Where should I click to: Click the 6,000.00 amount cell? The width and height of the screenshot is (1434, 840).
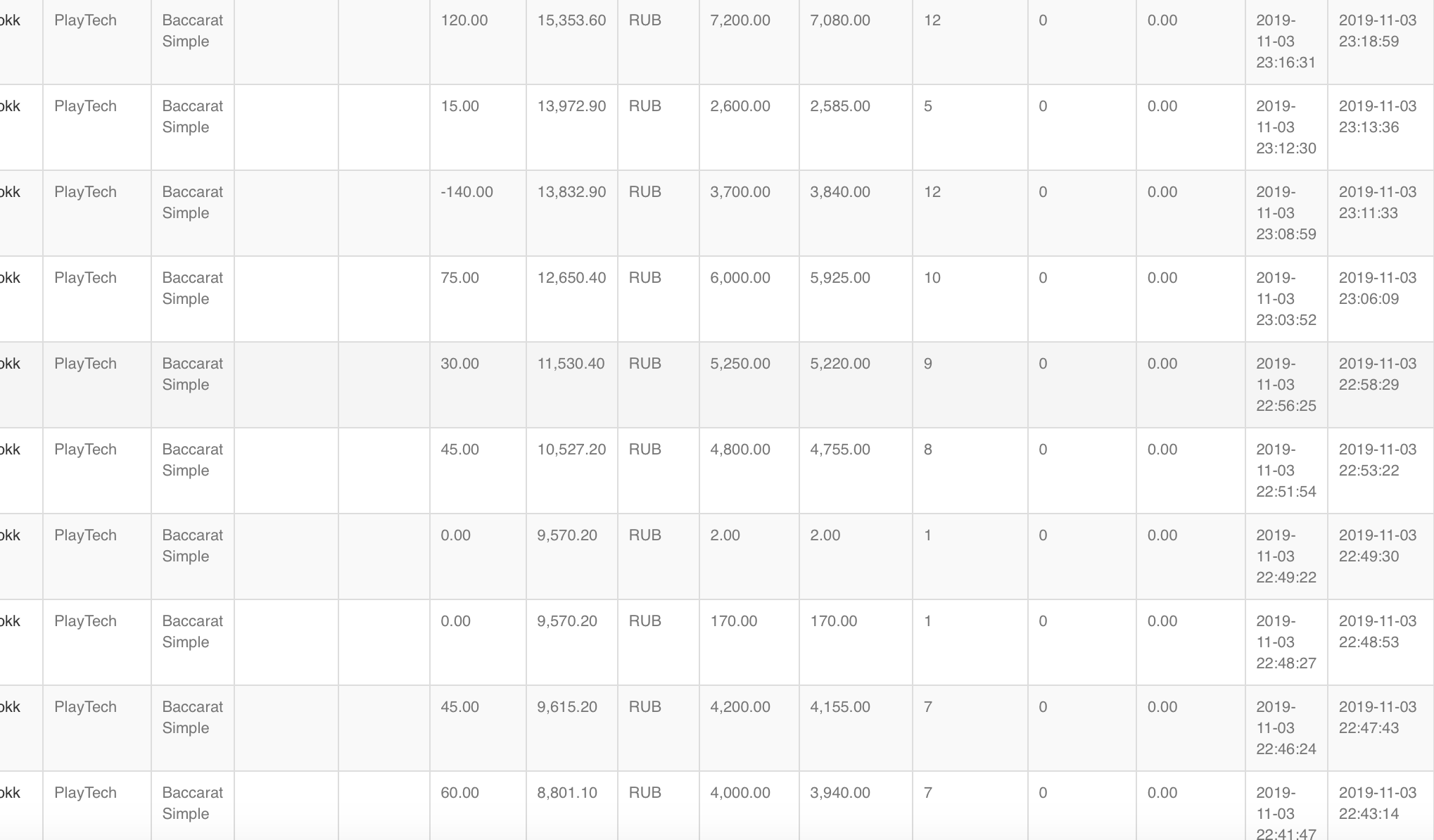740,278
